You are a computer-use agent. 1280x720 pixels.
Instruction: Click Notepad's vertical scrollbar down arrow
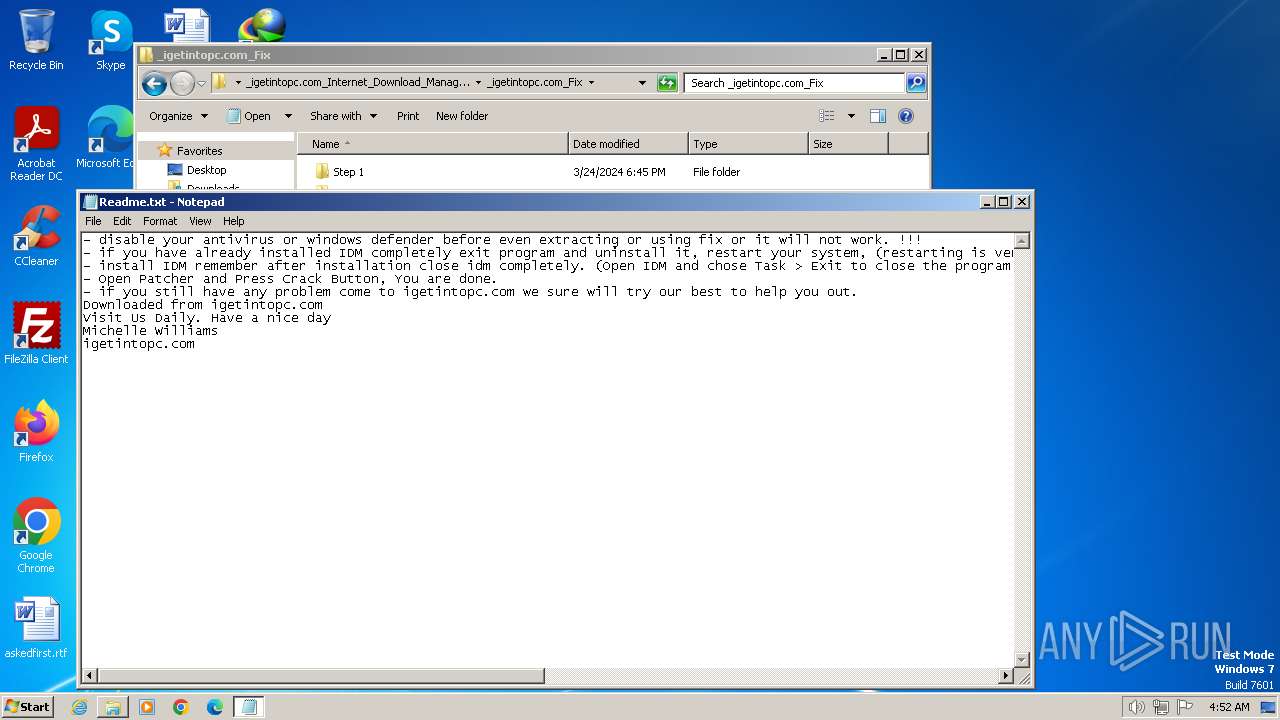click(1021, 659)
